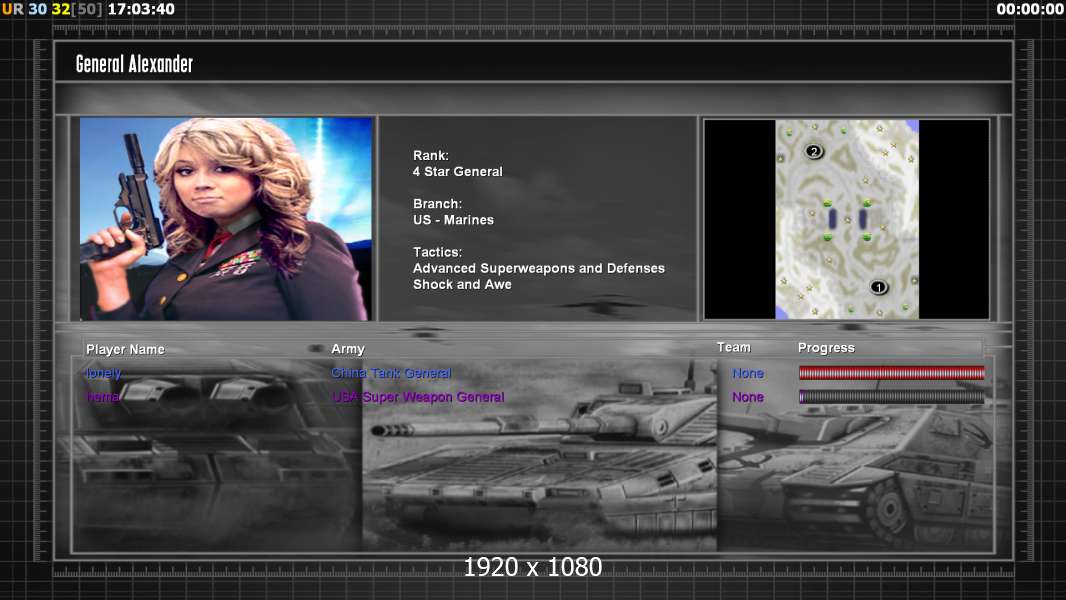Viewport: 1066px width, 600px height.
Task: Click 'USA Super Weapon General' army entry
Action: pos(418,397)
